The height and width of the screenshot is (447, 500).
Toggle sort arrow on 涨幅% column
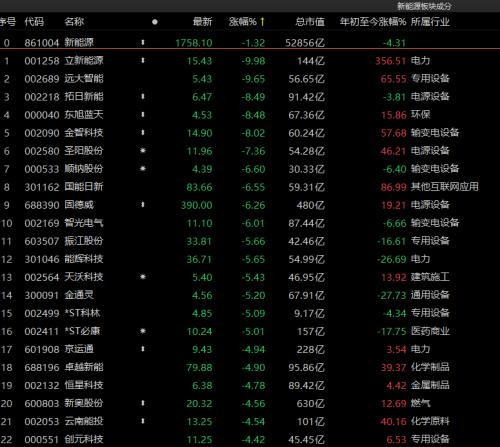tap(263, 22)
